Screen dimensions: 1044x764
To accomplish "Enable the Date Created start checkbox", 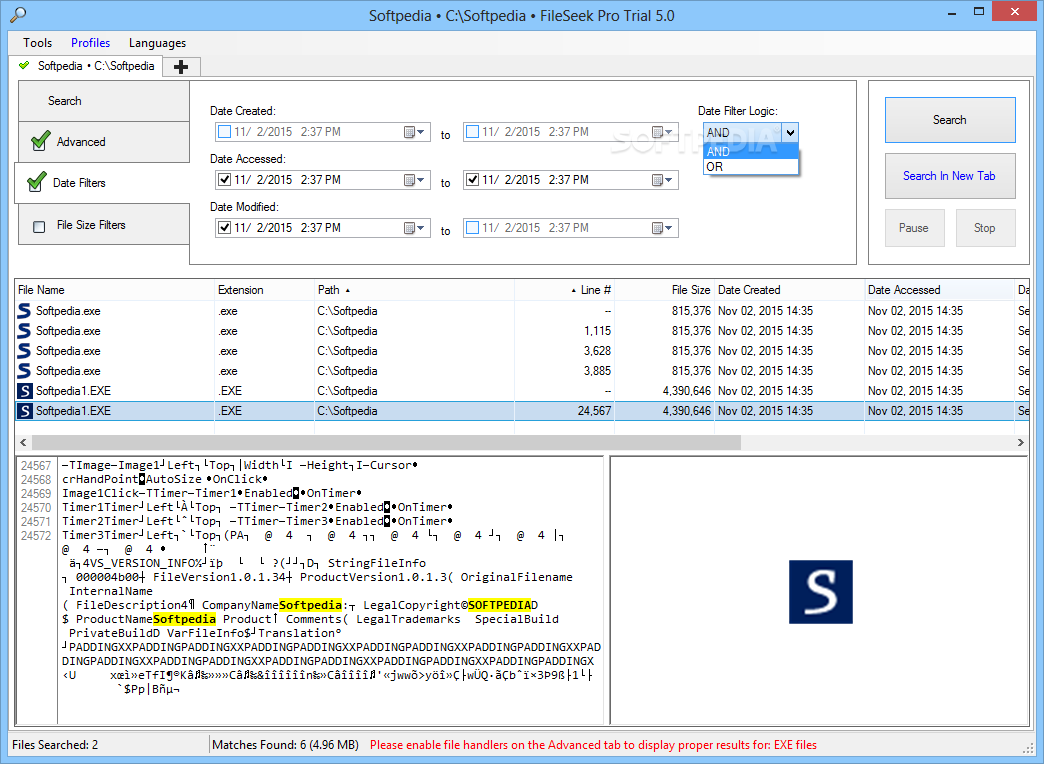I will 224,132.
